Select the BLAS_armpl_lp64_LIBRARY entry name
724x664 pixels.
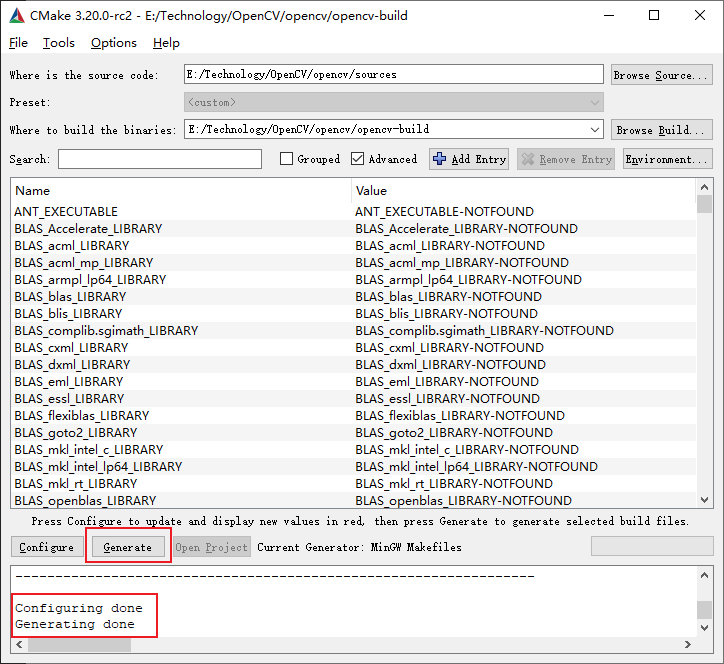(90, 280)
